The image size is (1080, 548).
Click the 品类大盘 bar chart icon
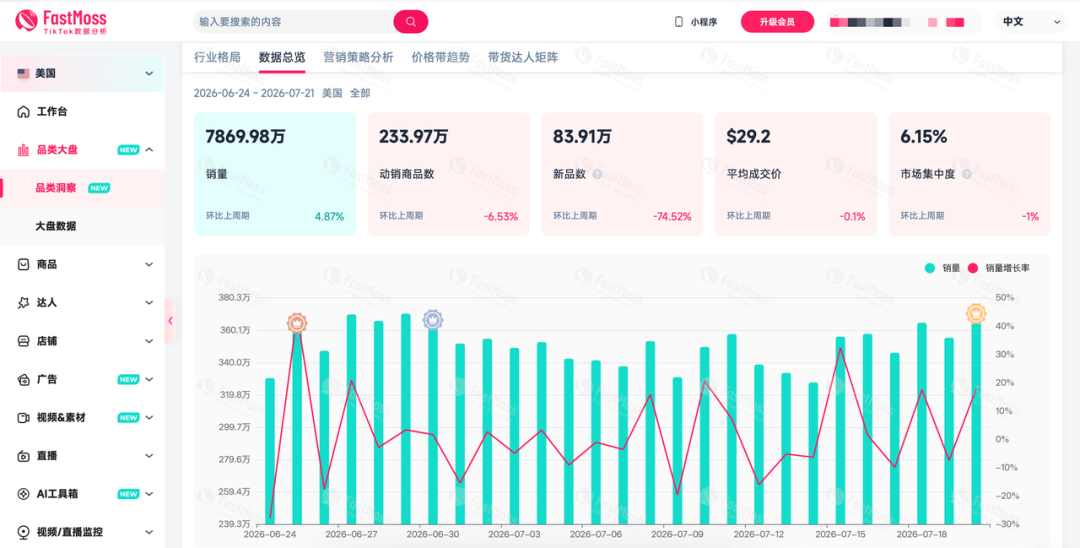[x=23, y=150]
